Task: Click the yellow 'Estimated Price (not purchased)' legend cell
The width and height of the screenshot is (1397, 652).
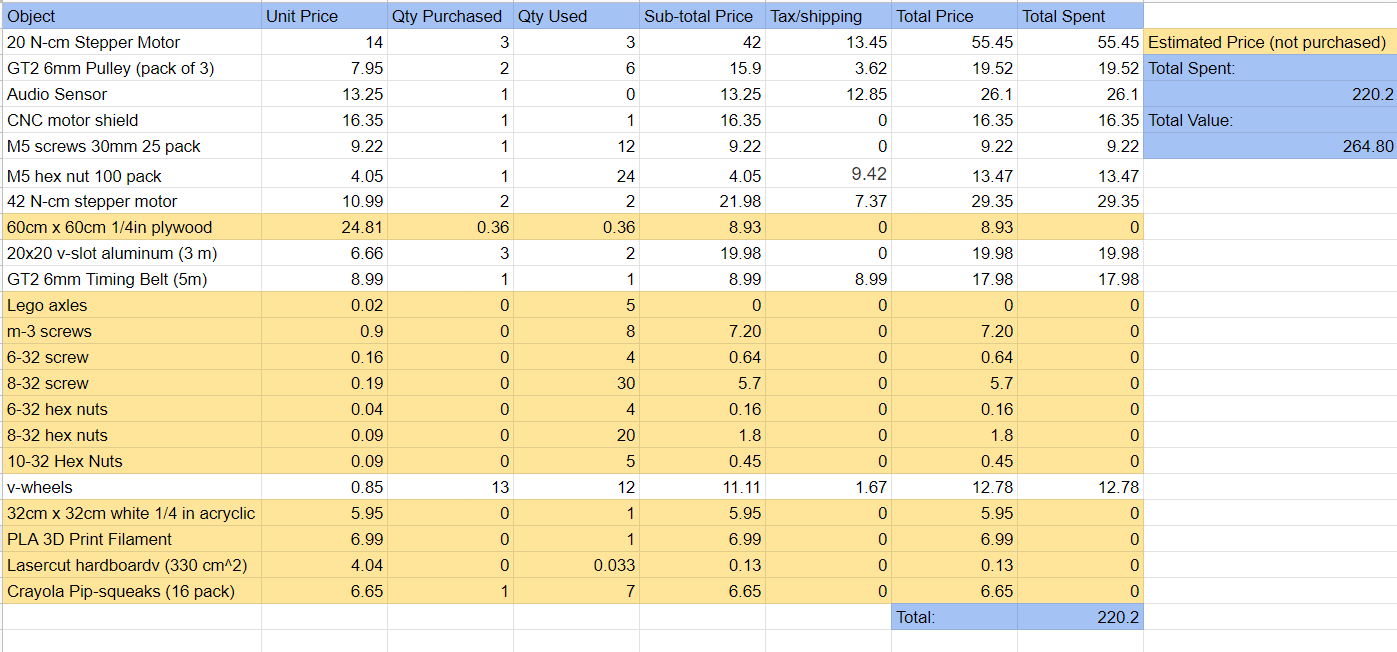Action: click(1268, 42)
